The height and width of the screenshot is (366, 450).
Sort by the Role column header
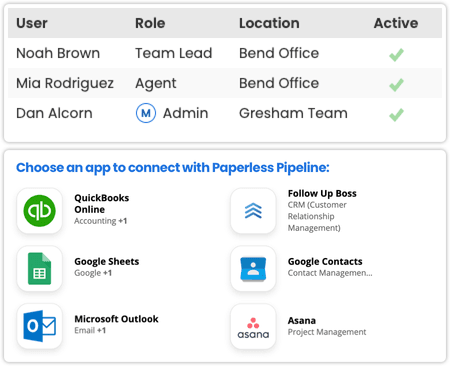[150, 23]
